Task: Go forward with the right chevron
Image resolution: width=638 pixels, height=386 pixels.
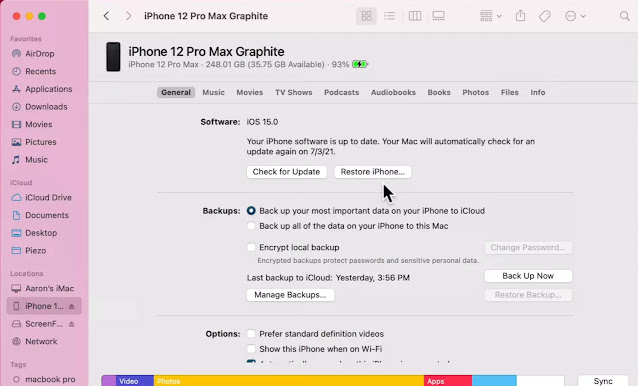Action: [129, 16]
